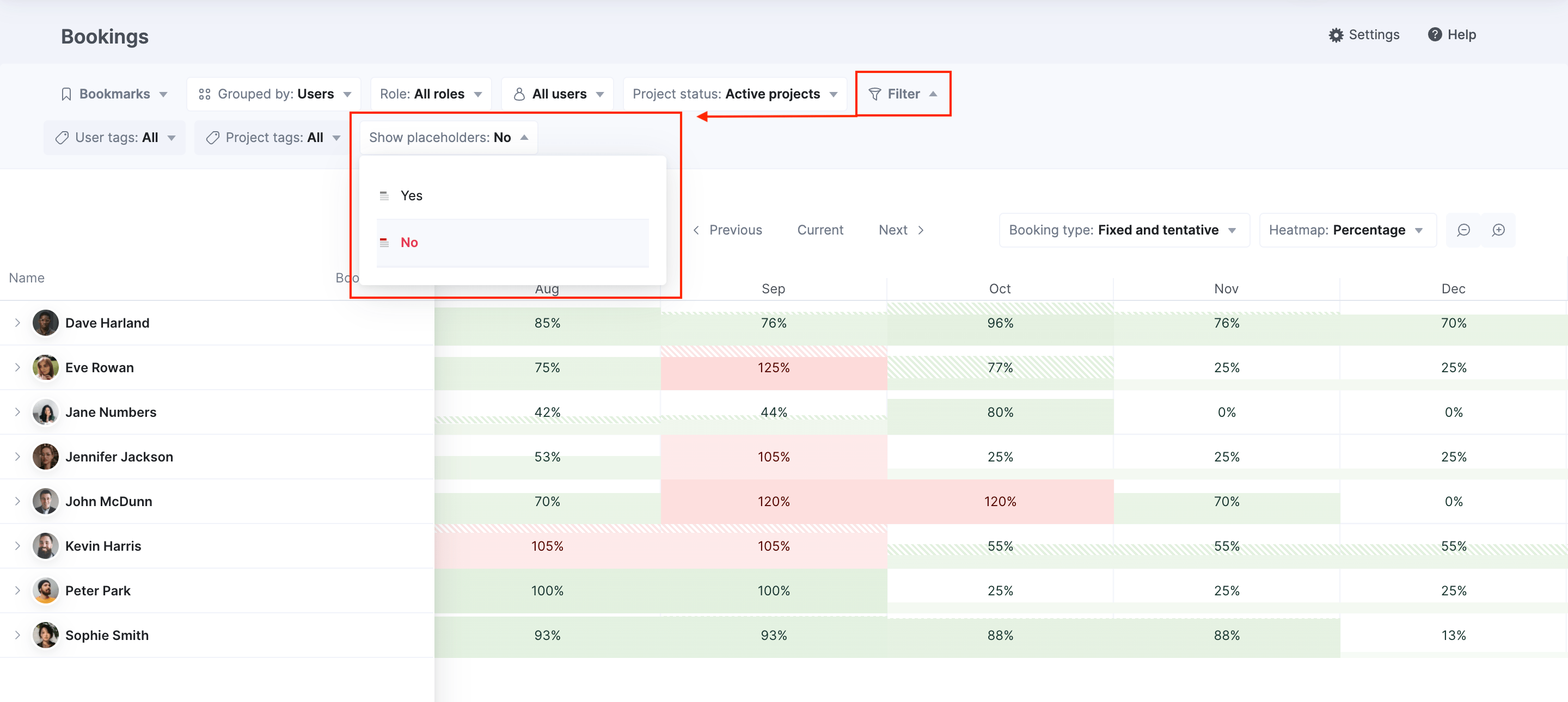Click the Bookmarks ribbon icon

[x=66, y=94]
